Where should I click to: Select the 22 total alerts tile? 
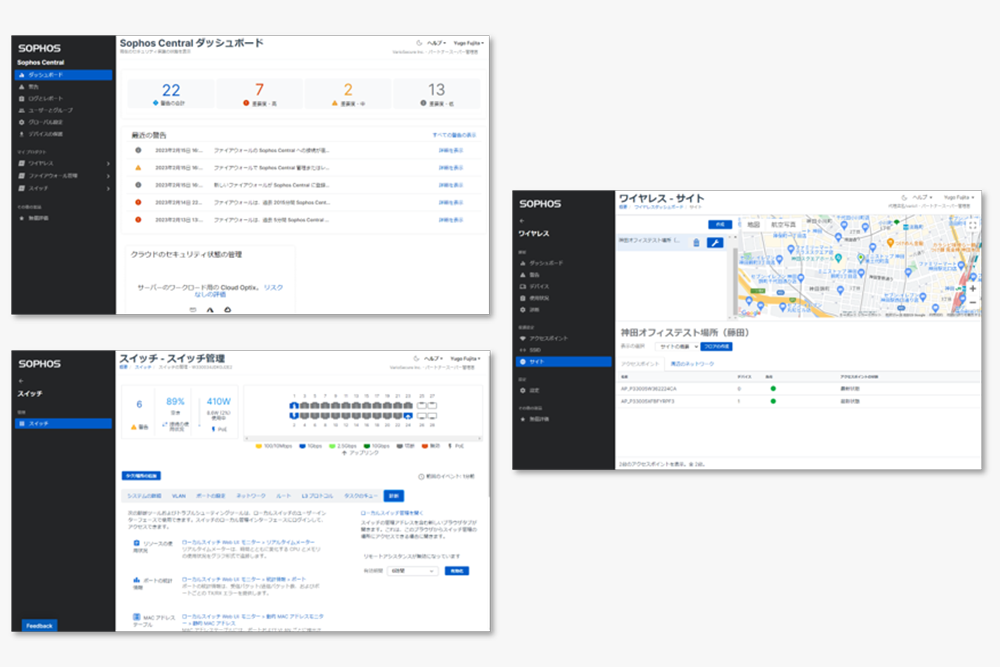[171, 93]
